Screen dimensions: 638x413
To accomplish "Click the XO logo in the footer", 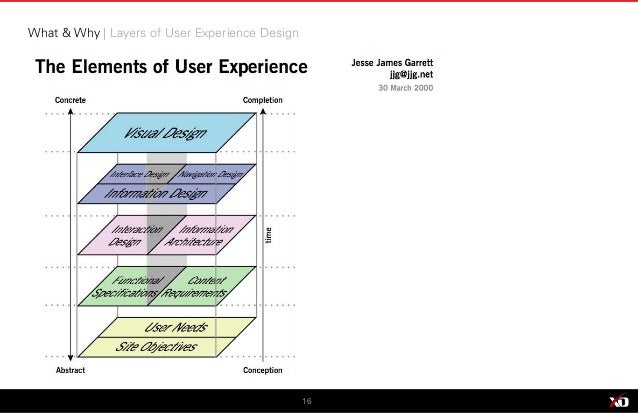I will click(x=619, y=401).
